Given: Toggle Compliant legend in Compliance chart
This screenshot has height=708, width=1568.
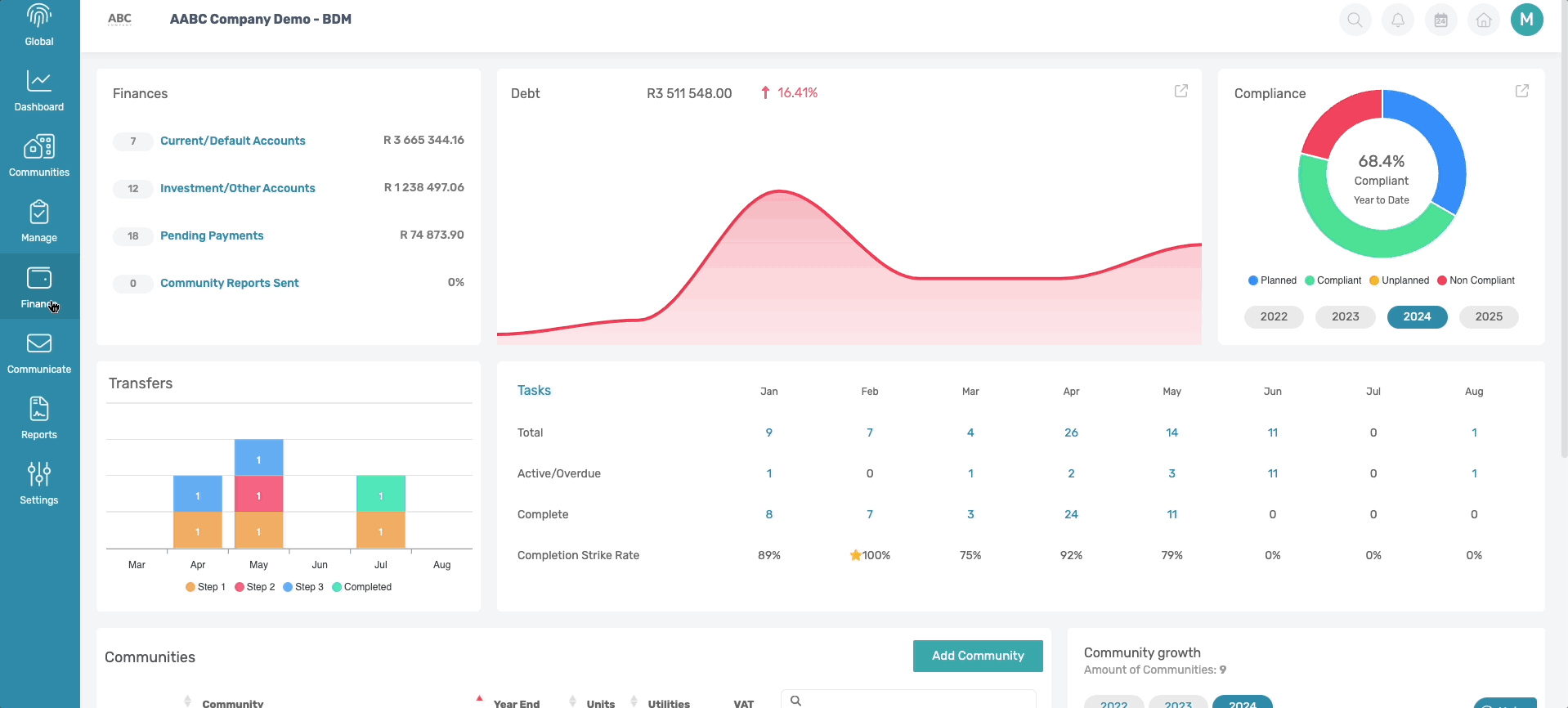Looking at the screenshot, I should [1333, 280].
